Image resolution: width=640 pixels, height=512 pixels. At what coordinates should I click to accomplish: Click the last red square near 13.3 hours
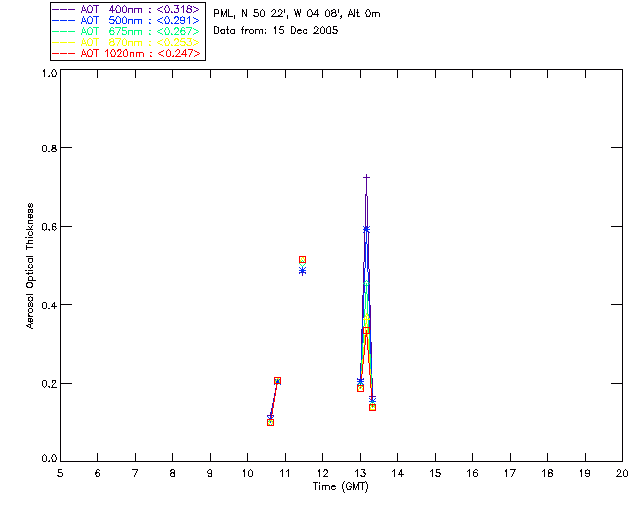point(372,407)
